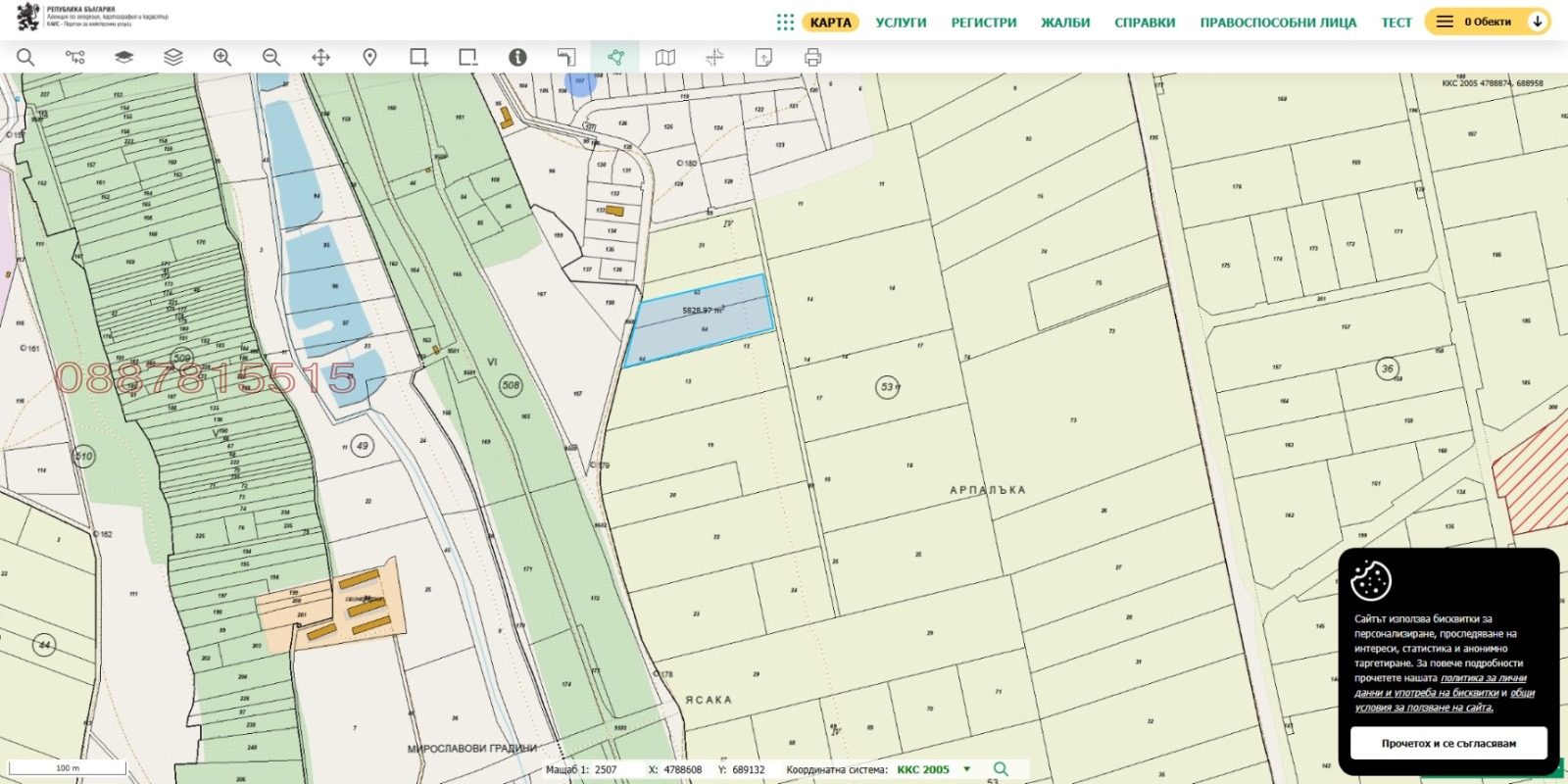Open the green dotted grid apps menu
1568x784 pixels.
pyautogui.click(x=785, y=23)
